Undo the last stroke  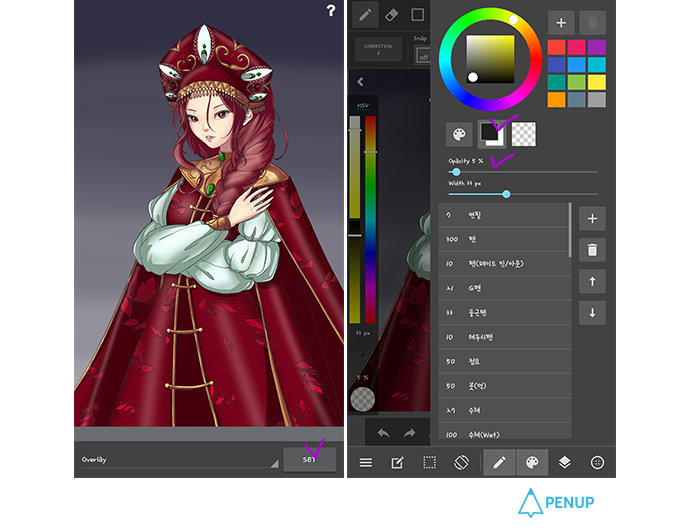click(384, 433)
